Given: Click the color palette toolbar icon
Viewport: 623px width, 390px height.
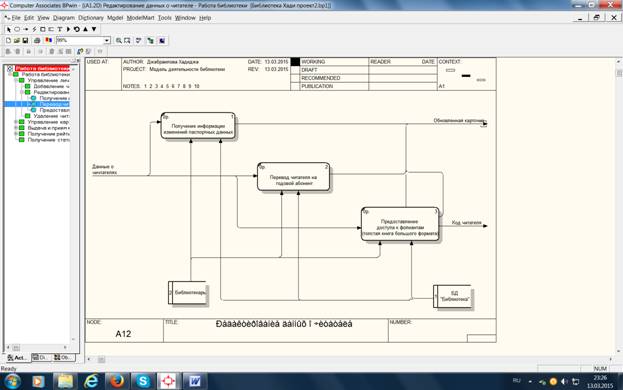Looking at the screenshot, I should coord(48,41).
